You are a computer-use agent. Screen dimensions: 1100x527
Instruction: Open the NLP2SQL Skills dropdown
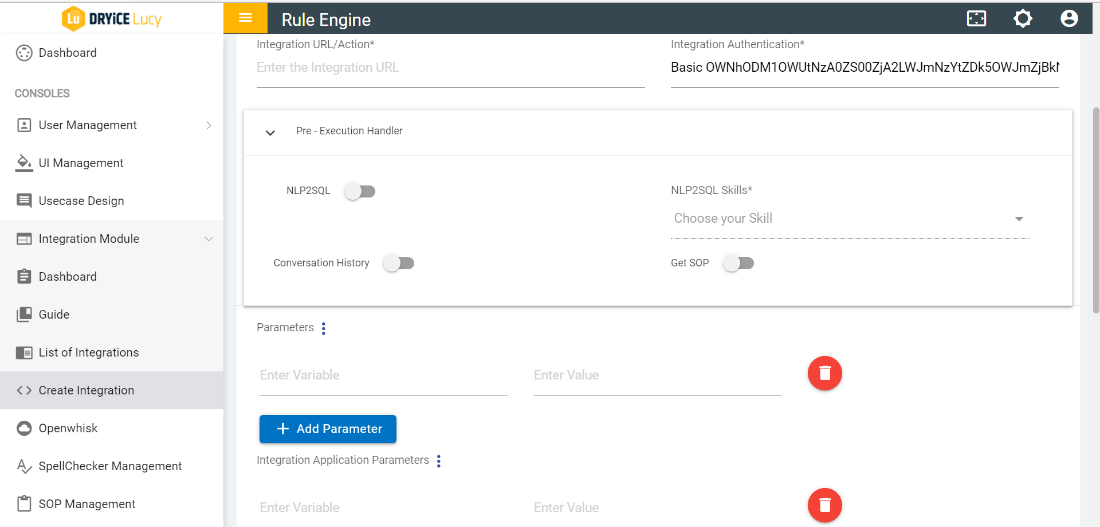click(849, 219)
